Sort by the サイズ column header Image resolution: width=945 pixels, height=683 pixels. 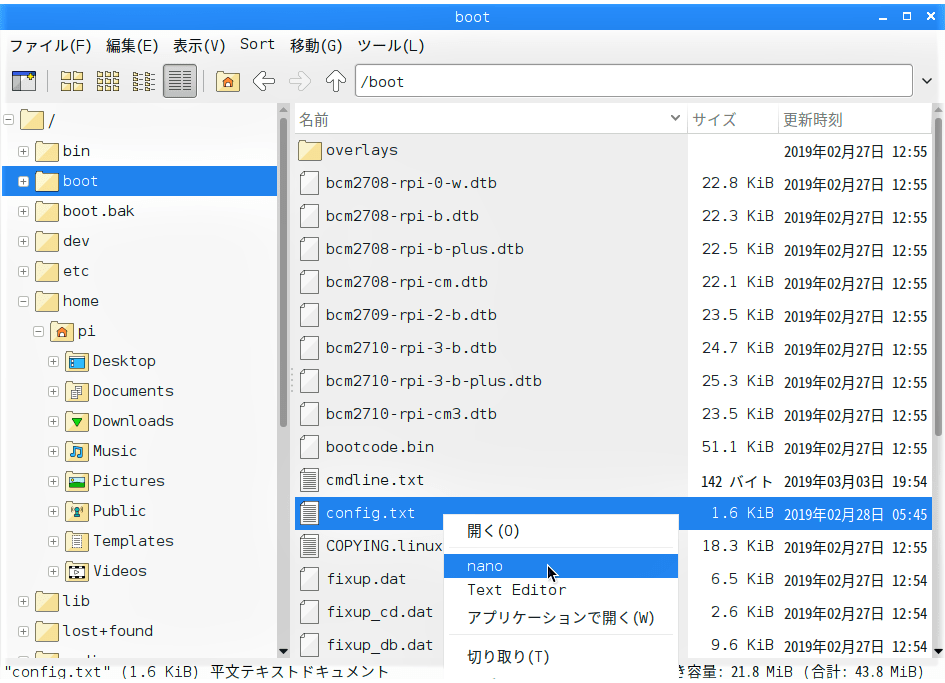pyautogui.click(x=715, y=120)
